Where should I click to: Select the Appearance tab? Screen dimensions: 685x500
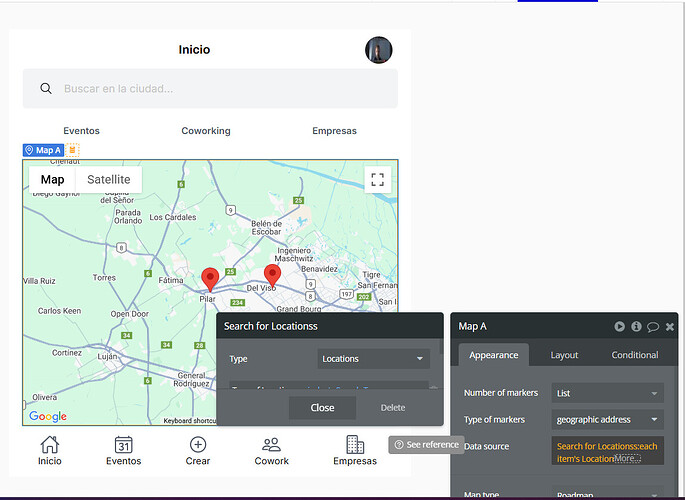(x=494, y=355)
